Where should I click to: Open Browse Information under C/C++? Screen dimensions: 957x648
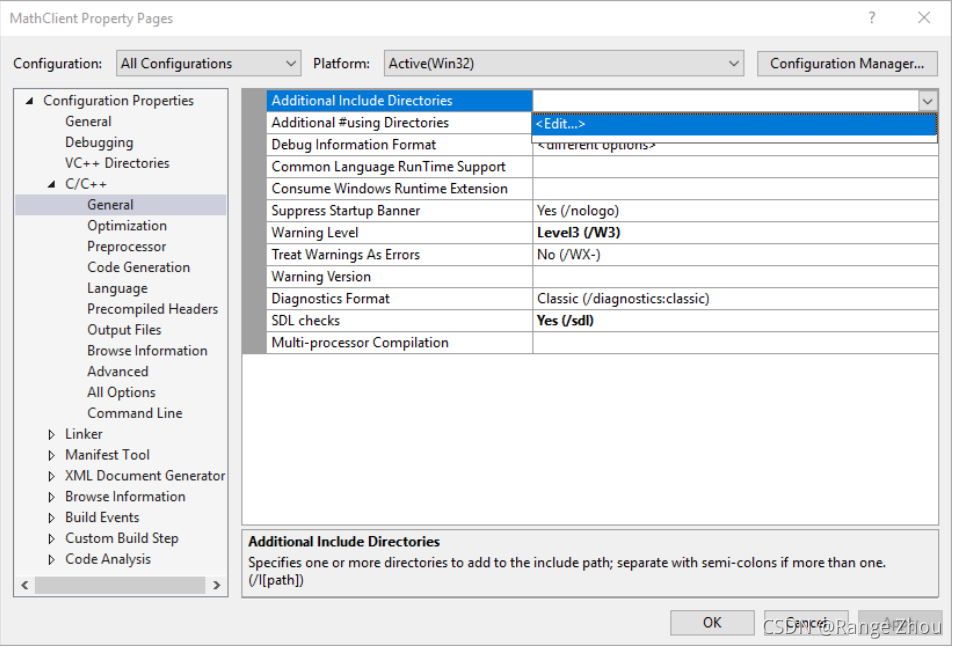pos(147,351)
